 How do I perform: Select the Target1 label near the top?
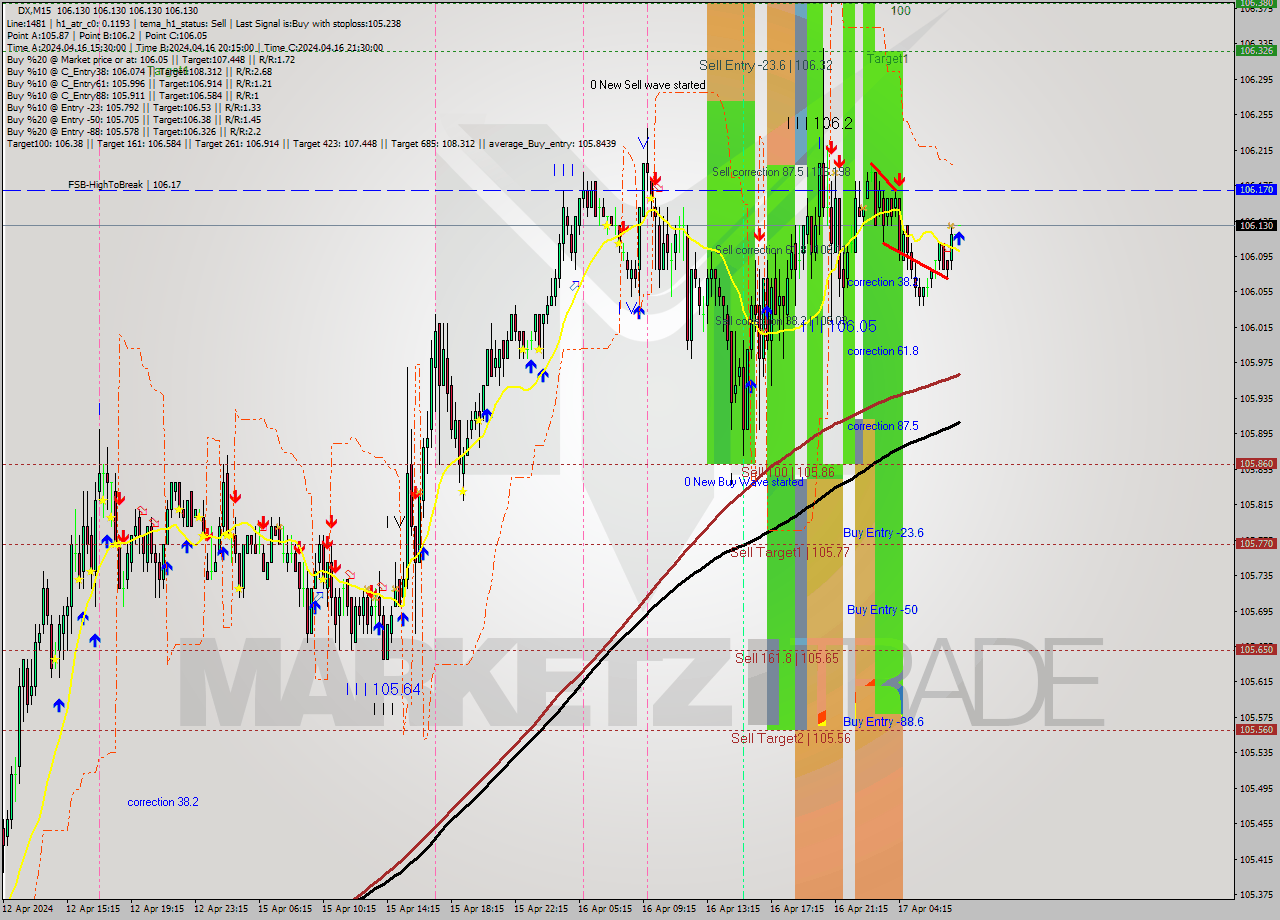(x=887, y=59)
